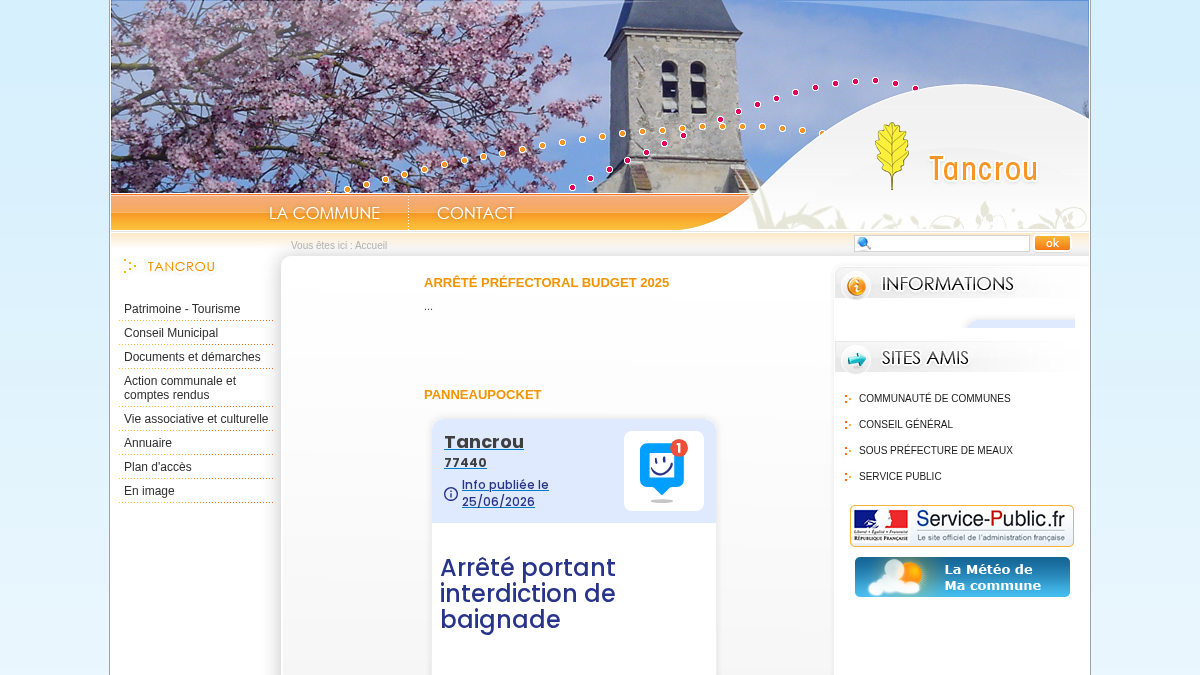Open Info publiée le 25/06/2026 link
The height and width of the screenshot is (675, 1200).
coord(505,493)
